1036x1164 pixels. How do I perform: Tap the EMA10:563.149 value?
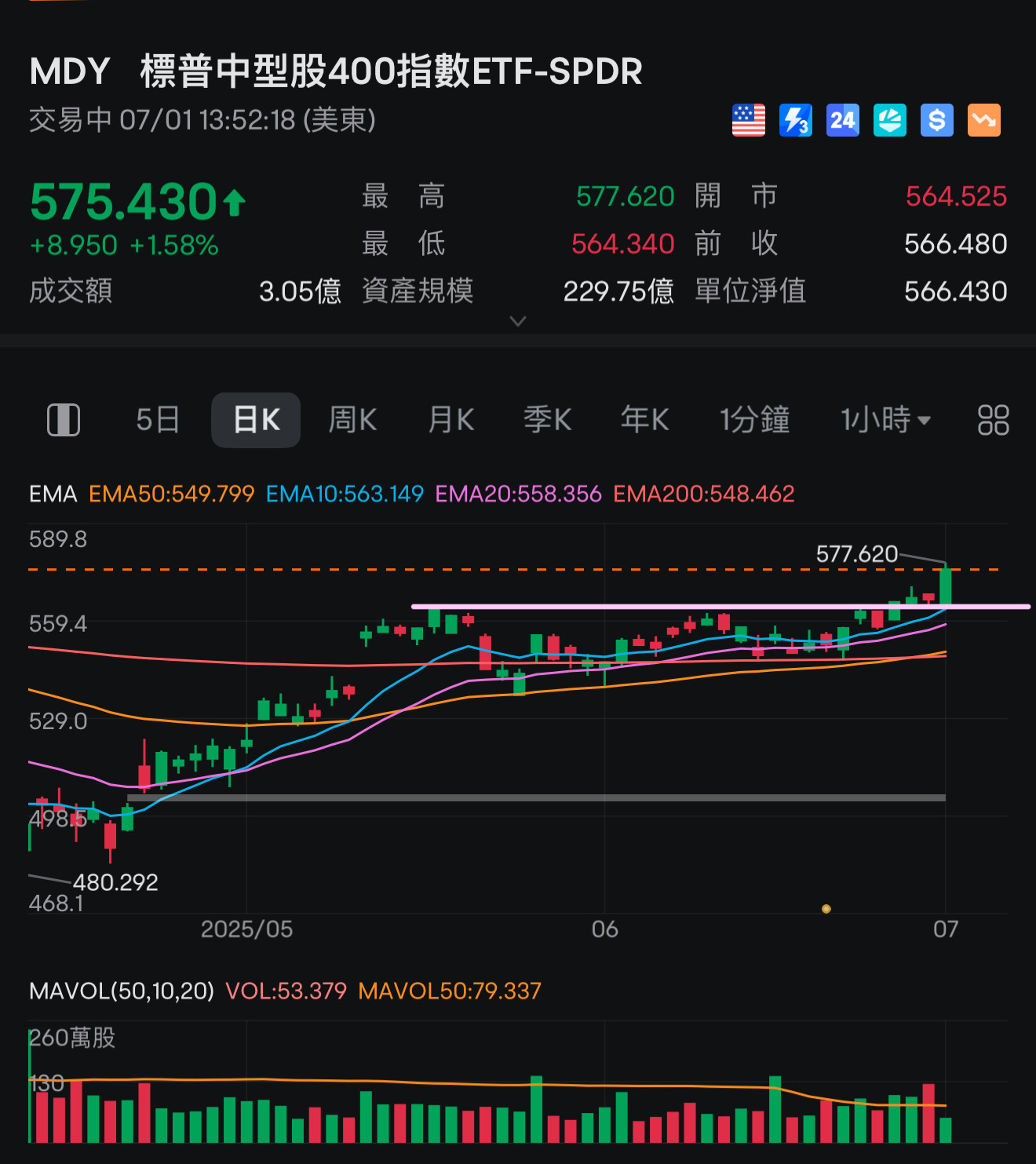tap(345, 494)
